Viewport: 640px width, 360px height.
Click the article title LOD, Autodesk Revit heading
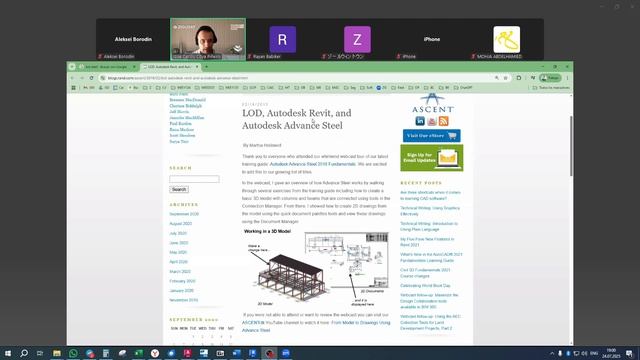click(297, 119)
